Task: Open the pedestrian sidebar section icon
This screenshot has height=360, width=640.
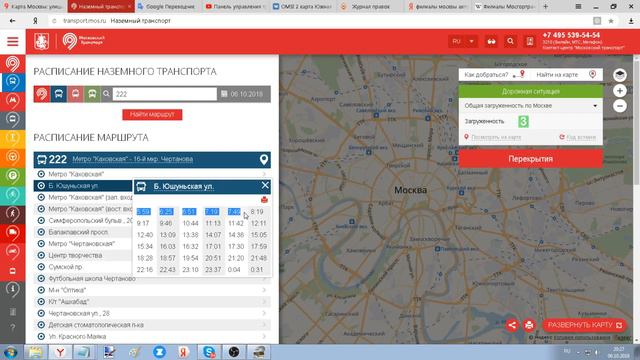Action: [13, 213]
